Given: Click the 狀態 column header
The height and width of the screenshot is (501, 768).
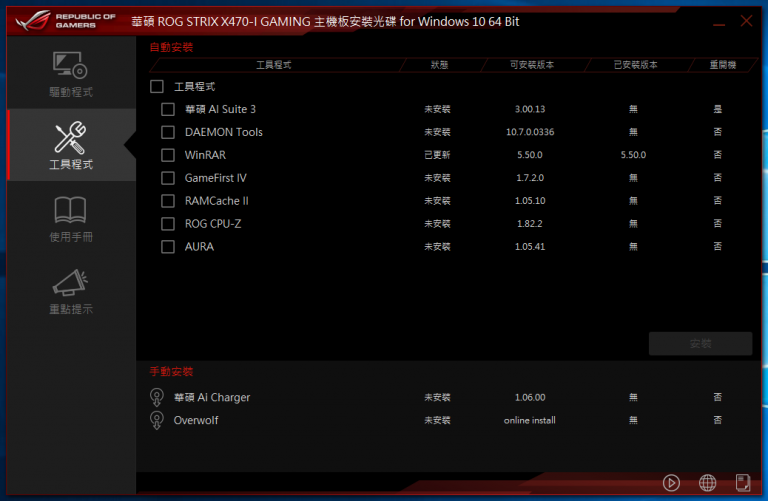Looking at the screenshot, I should tap(439, 65).
